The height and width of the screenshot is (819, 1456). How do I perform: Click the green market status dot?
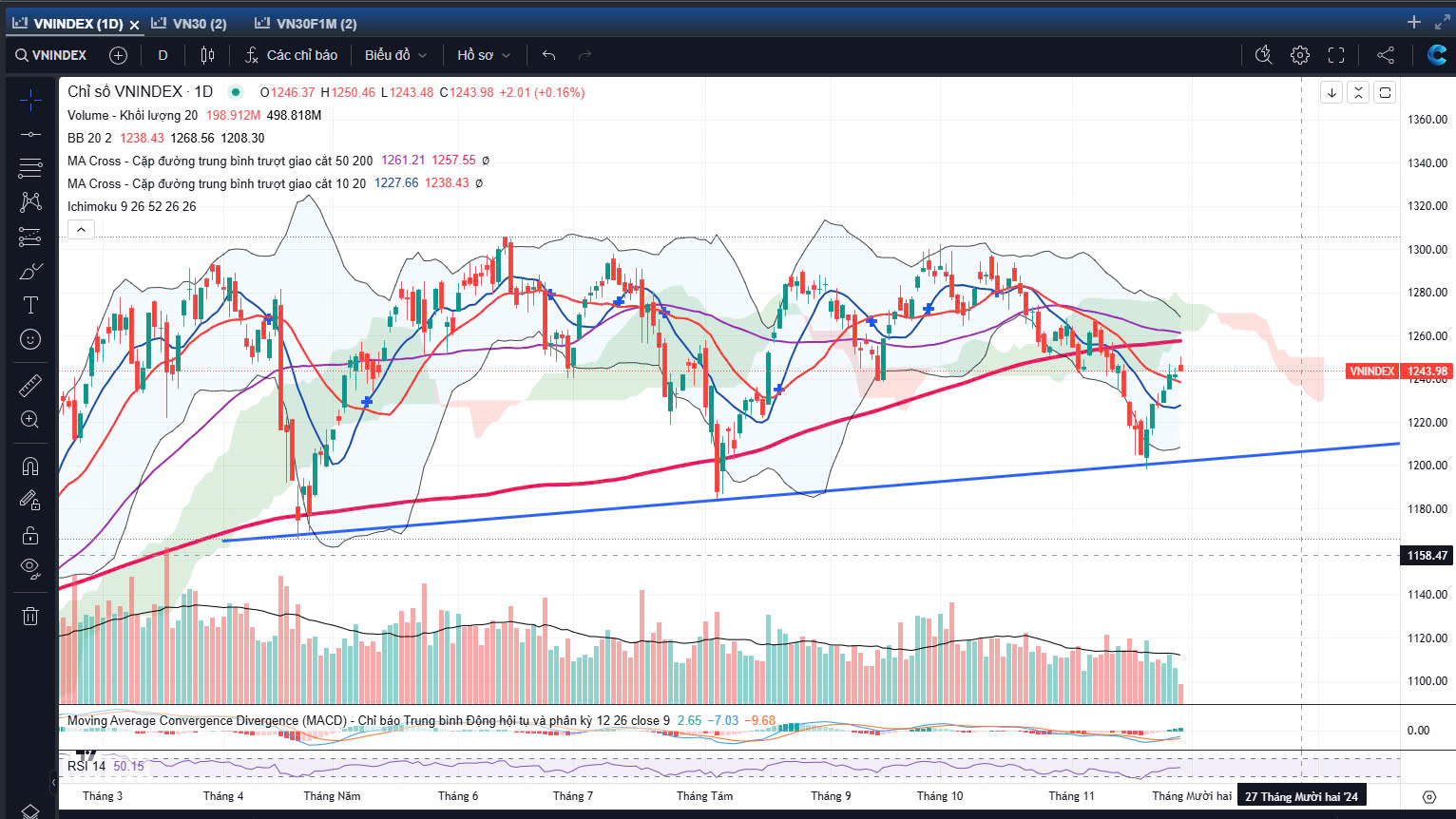pyautogui.click(x=235, y=92)
